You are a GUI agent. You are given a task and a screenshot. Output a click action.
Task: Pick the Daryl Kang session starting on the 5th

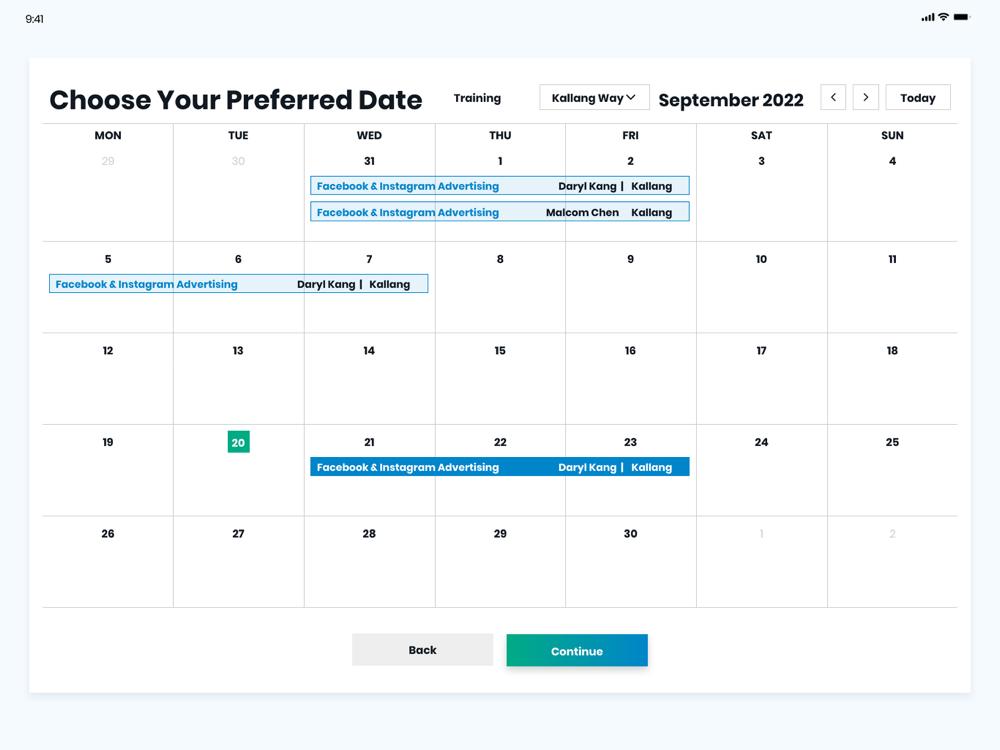pyautogui.click(x=238, y=284)
